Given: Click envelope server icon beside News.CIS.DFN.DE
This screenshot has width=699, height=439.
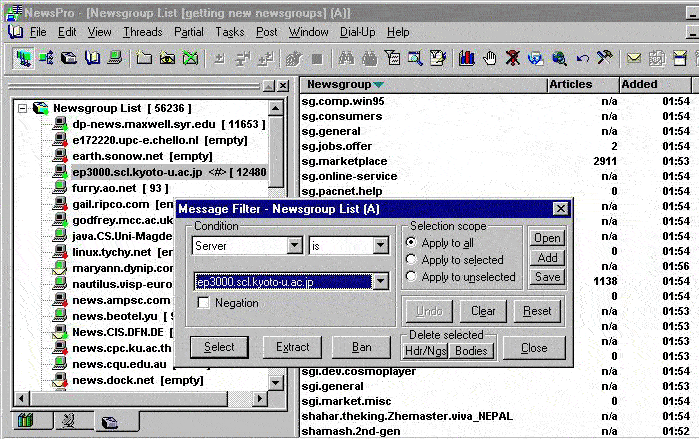Looking at the screenshot, I should coord(59,332).
